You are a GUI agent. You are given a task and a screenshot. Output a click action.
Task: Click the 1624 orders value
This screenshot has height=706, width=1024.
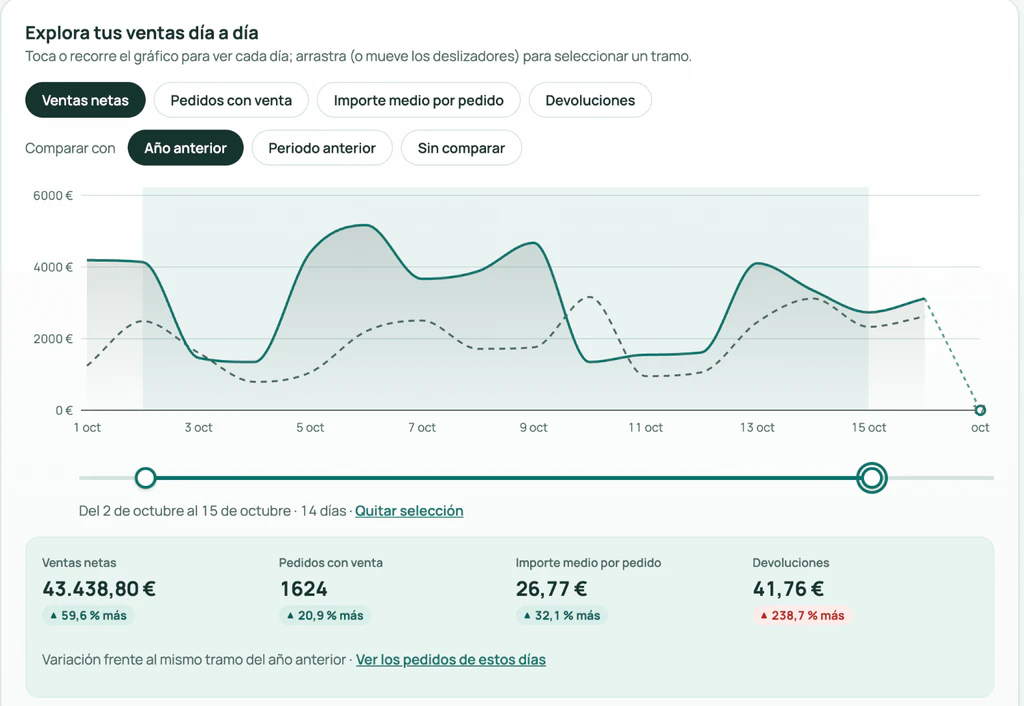(x=304, y=589)
